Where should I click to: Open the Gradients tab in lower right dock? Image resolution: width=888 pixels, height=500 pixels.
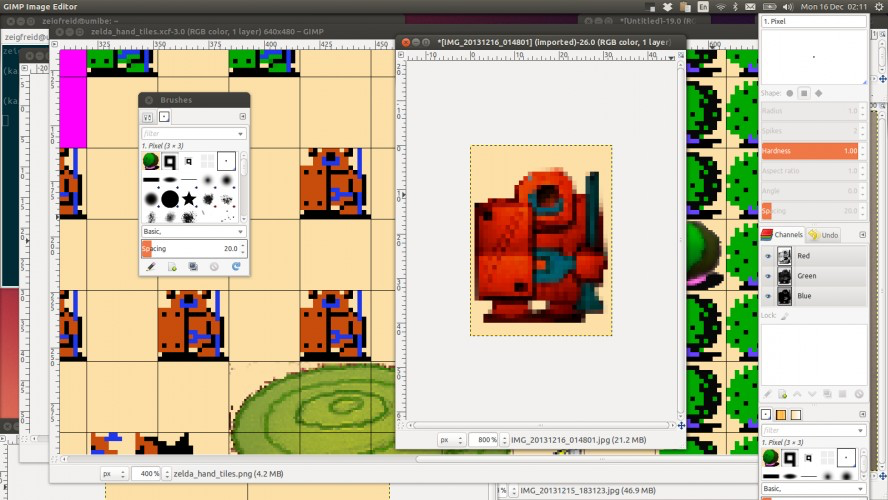[x=796, y=415]
